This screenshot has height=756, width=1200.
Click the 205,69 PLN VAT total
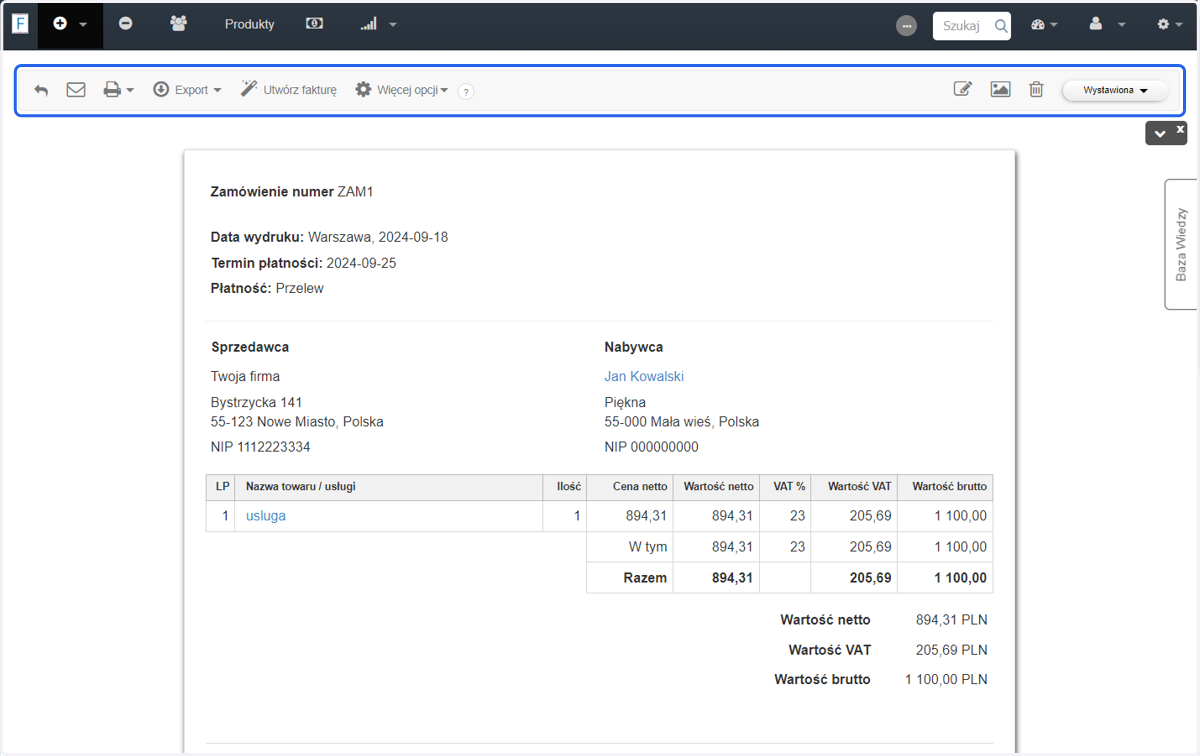click(x=951, y=650)
